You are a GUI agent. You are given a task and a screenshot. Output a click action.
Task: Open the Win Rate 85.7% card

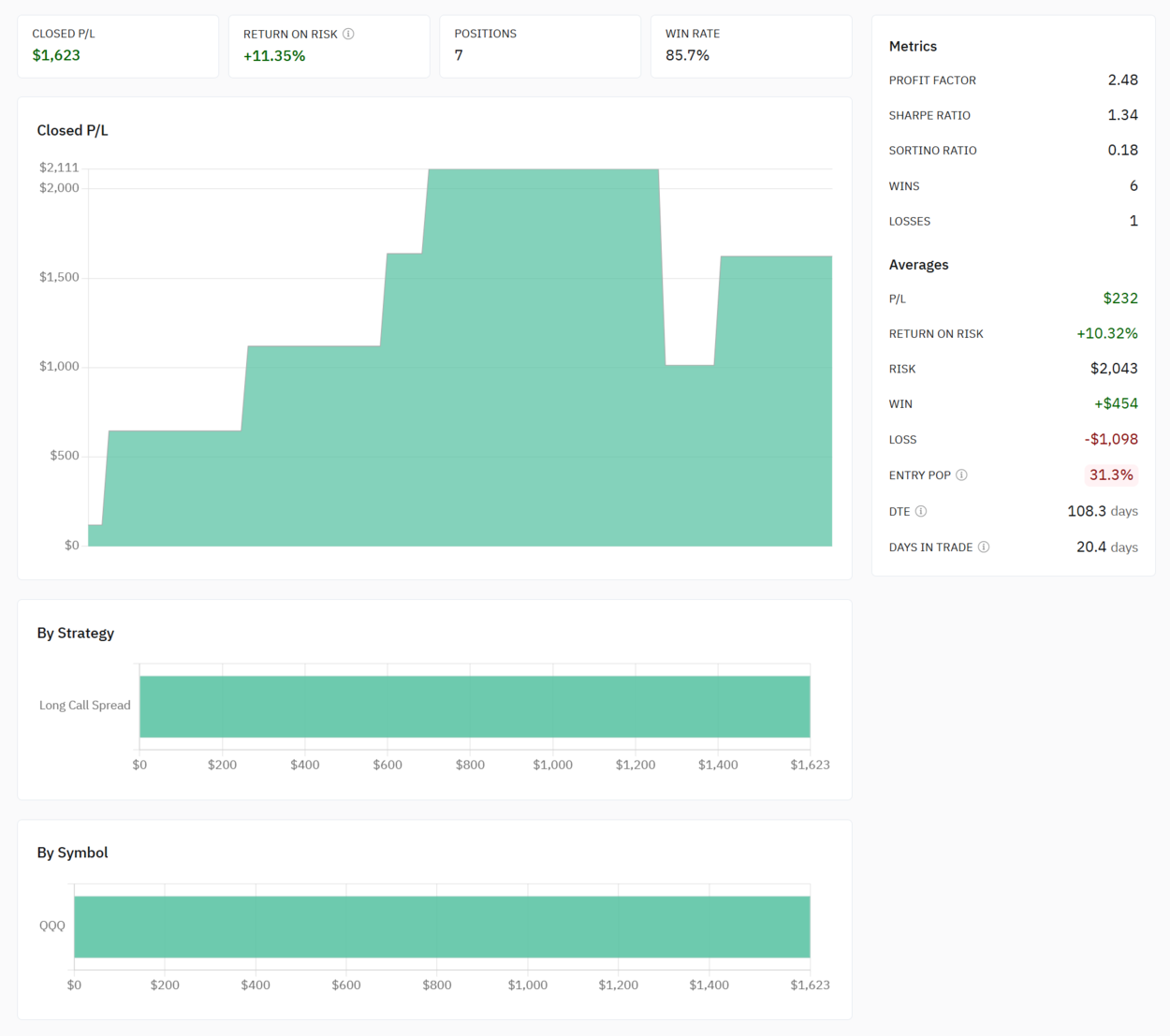[751, 46]
